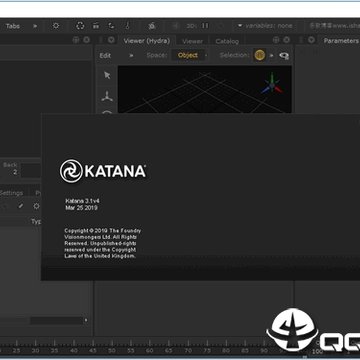Click frame 25 on the timeline

16,351
